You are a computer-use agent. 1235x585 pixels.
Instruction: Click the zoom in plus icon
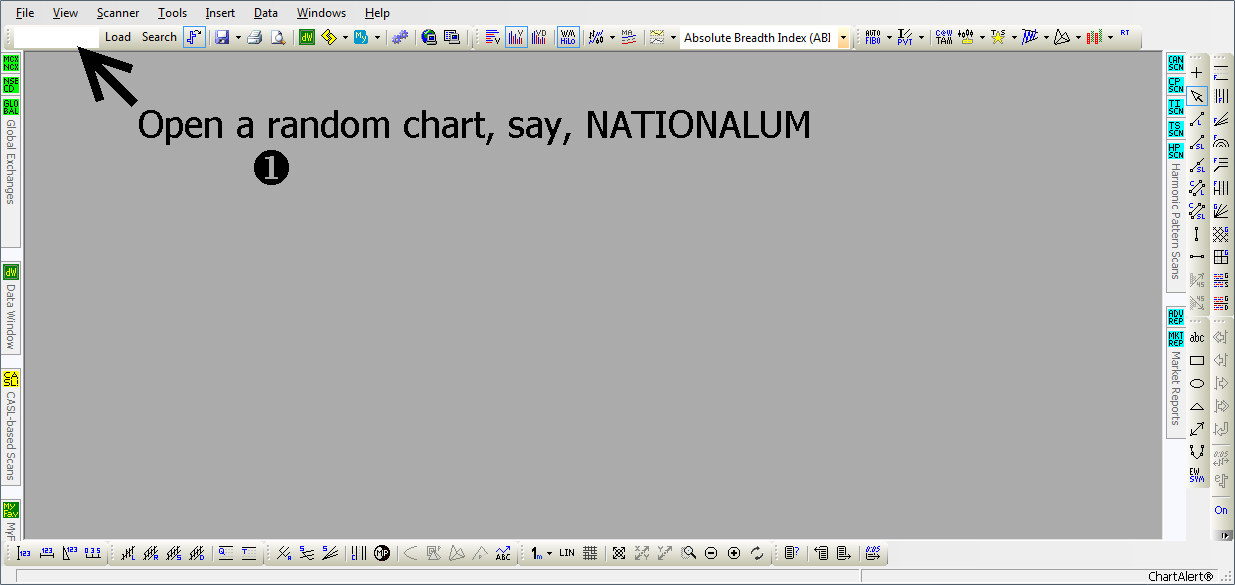pos(734,553)
